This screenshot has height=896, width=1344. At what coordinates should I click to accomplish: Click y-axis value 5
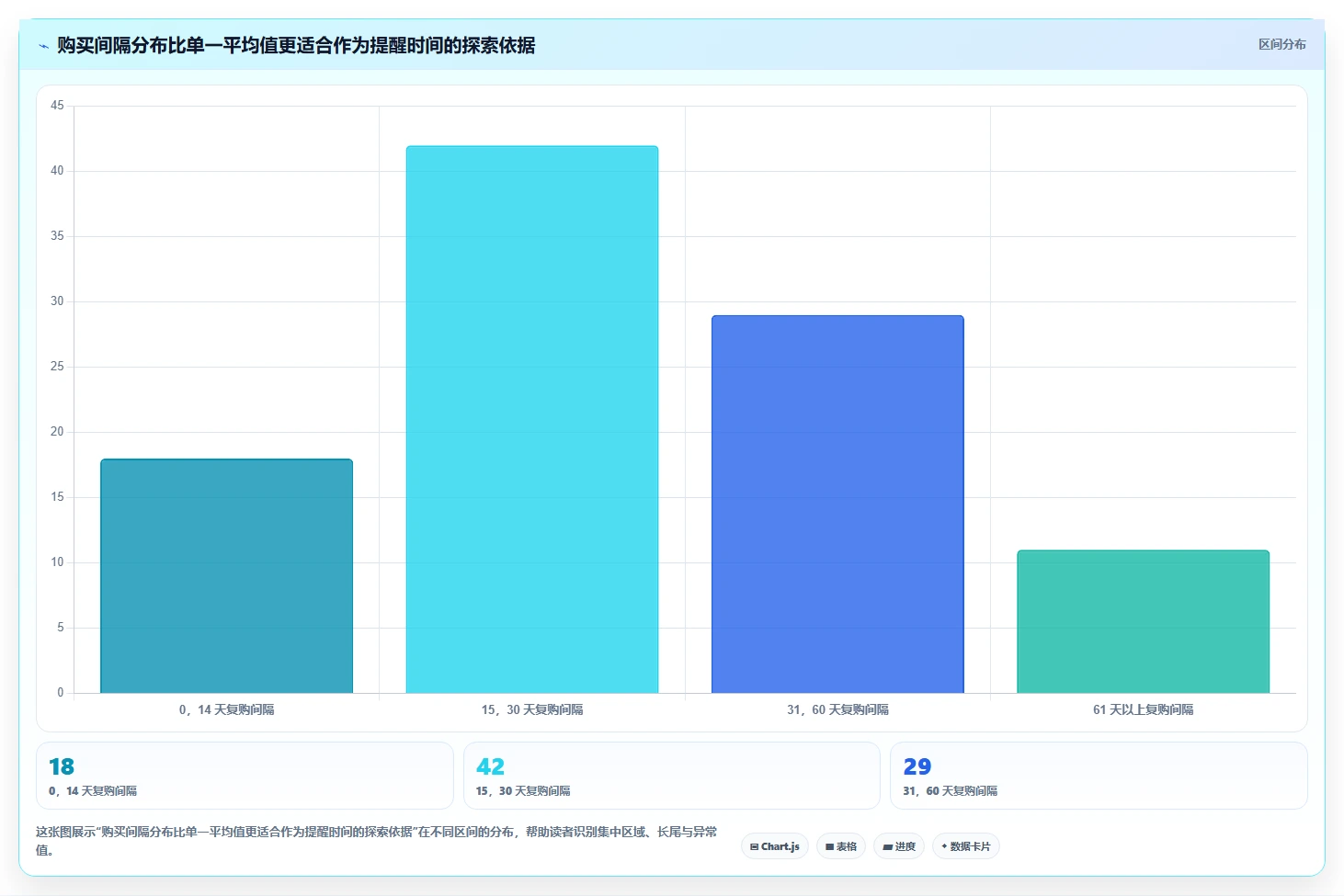click(61, 628)
